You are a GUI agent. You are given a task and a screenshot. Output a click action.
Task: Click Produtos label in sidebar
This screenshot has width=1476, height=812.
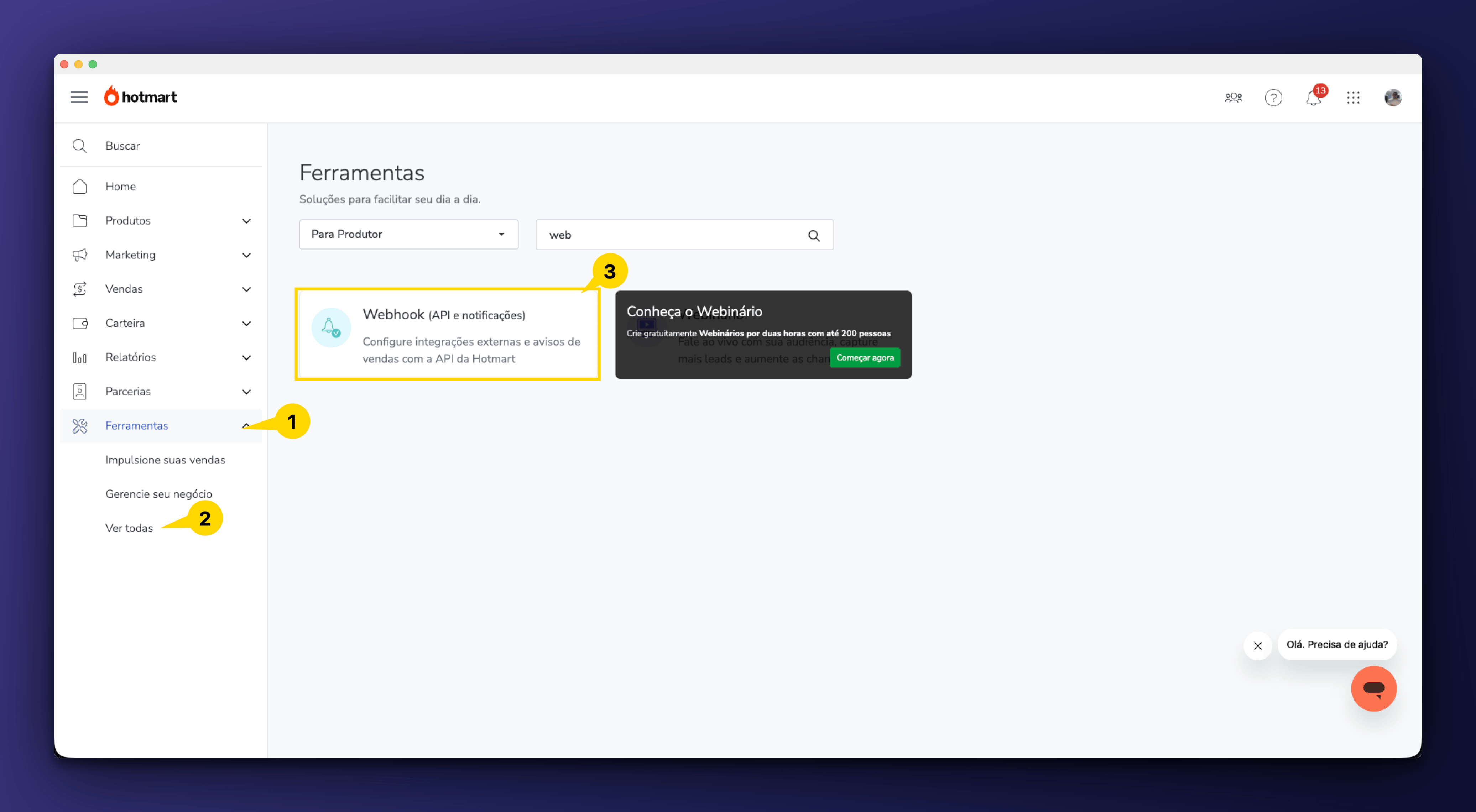(x=128, y=220)
